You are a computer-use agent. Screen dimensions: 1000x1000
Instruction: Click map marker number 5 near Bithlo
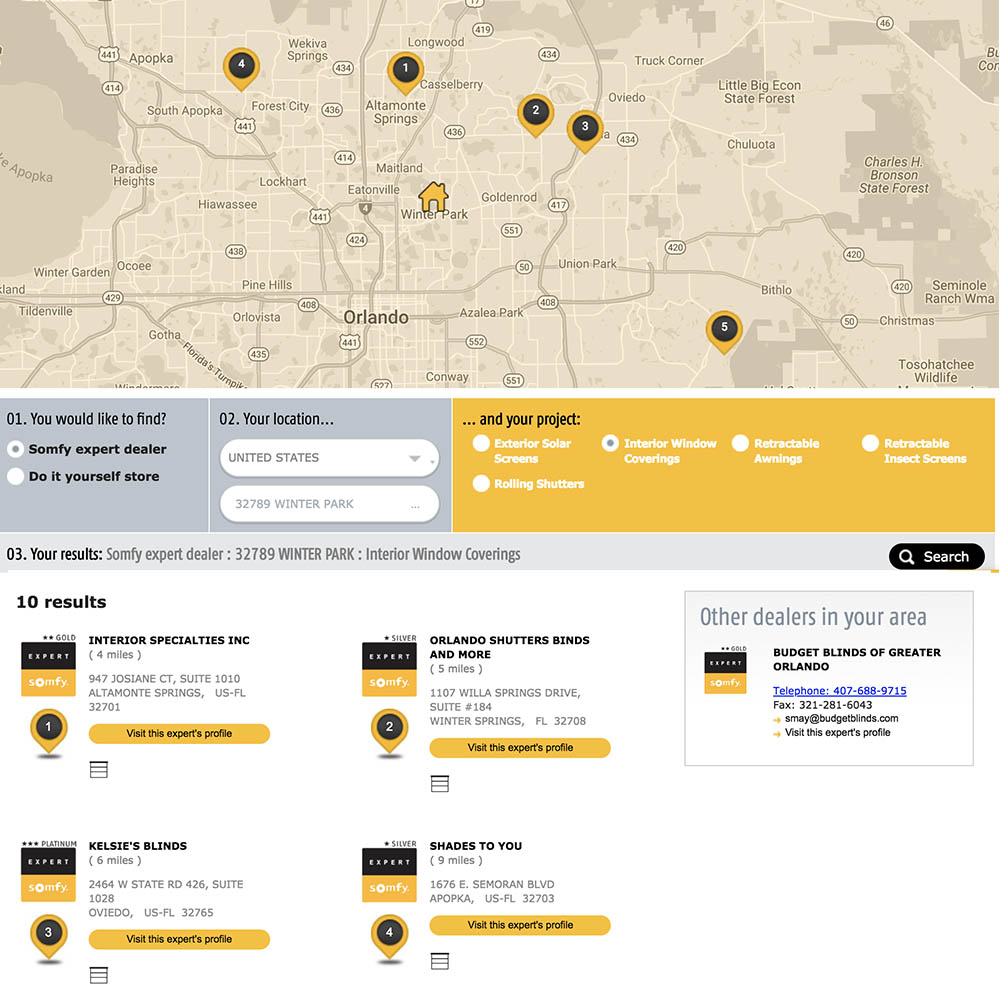point(724,332)
